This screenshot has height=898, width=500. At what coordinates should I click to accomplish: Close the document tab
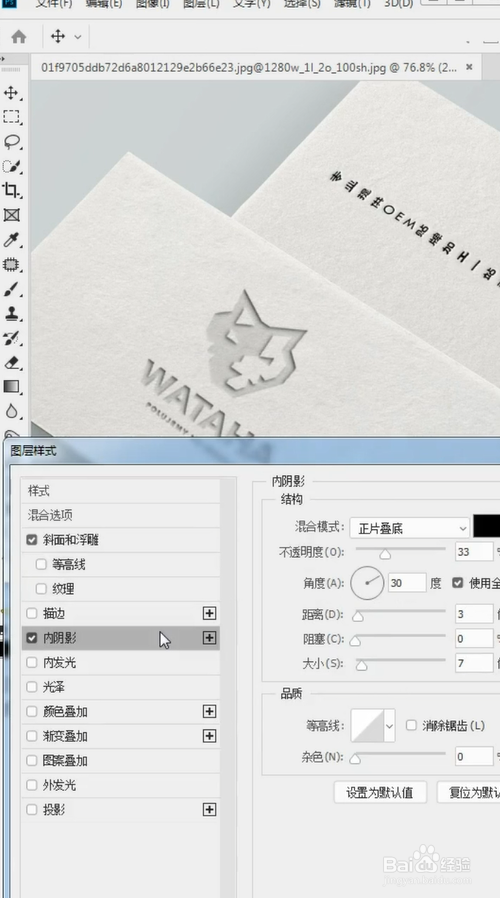[469, 67]
